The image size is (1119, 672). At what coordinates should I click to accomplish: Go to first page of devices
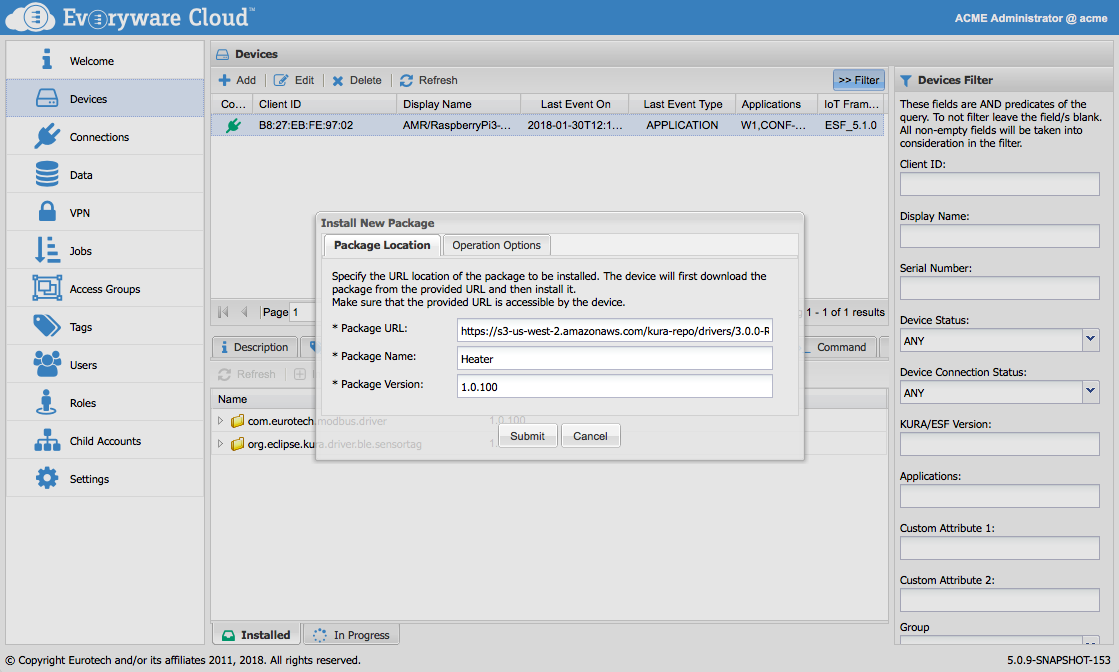pyautogui.click(x=223, y=312)
